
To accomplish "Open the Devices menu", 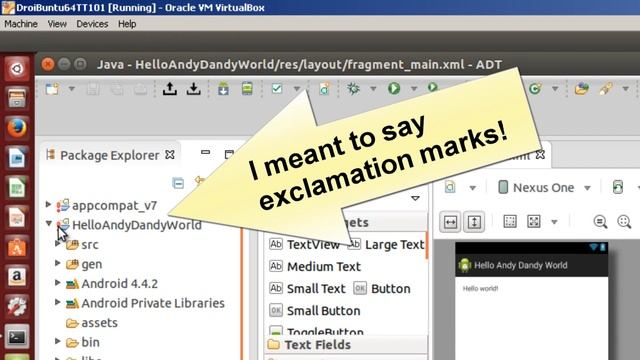I will click(92, 24).
